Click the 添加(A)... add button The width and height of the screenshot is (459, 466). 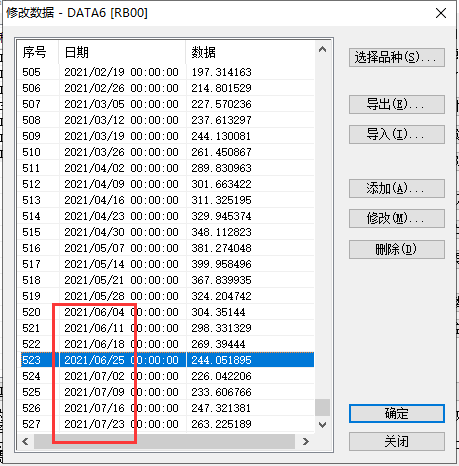tap(397, 188)
